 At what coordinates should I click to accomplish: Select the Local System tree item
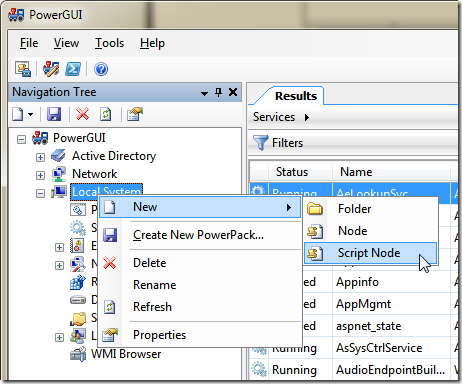[x=106, y=192]
